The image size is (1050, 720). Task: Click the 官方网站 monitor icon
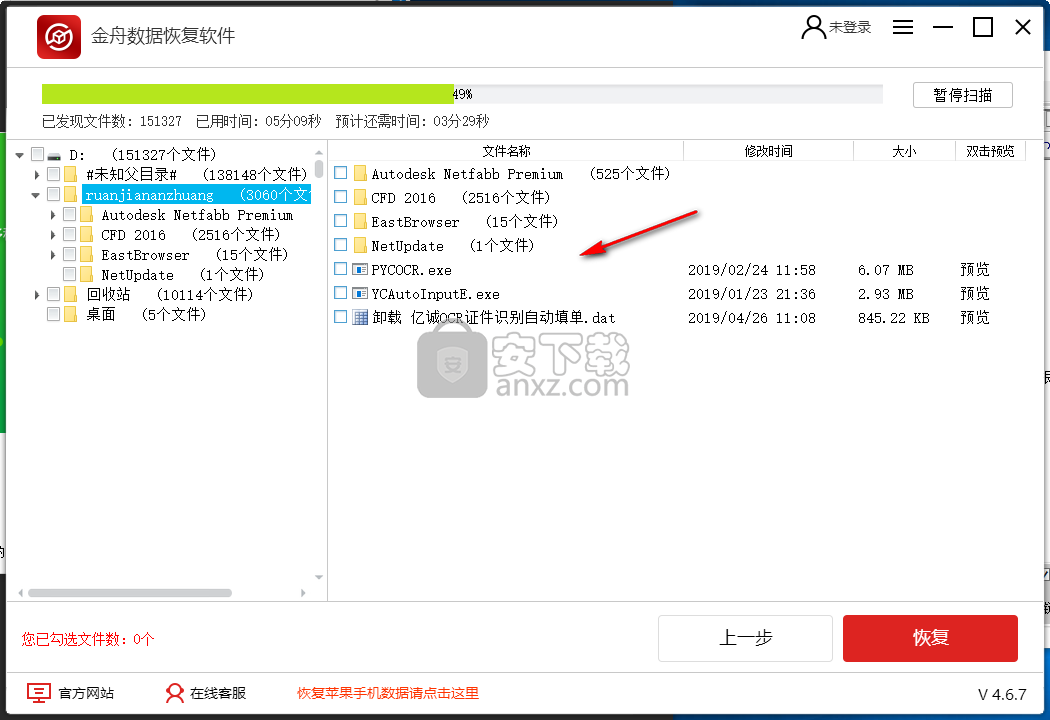[x=39, y=693]
